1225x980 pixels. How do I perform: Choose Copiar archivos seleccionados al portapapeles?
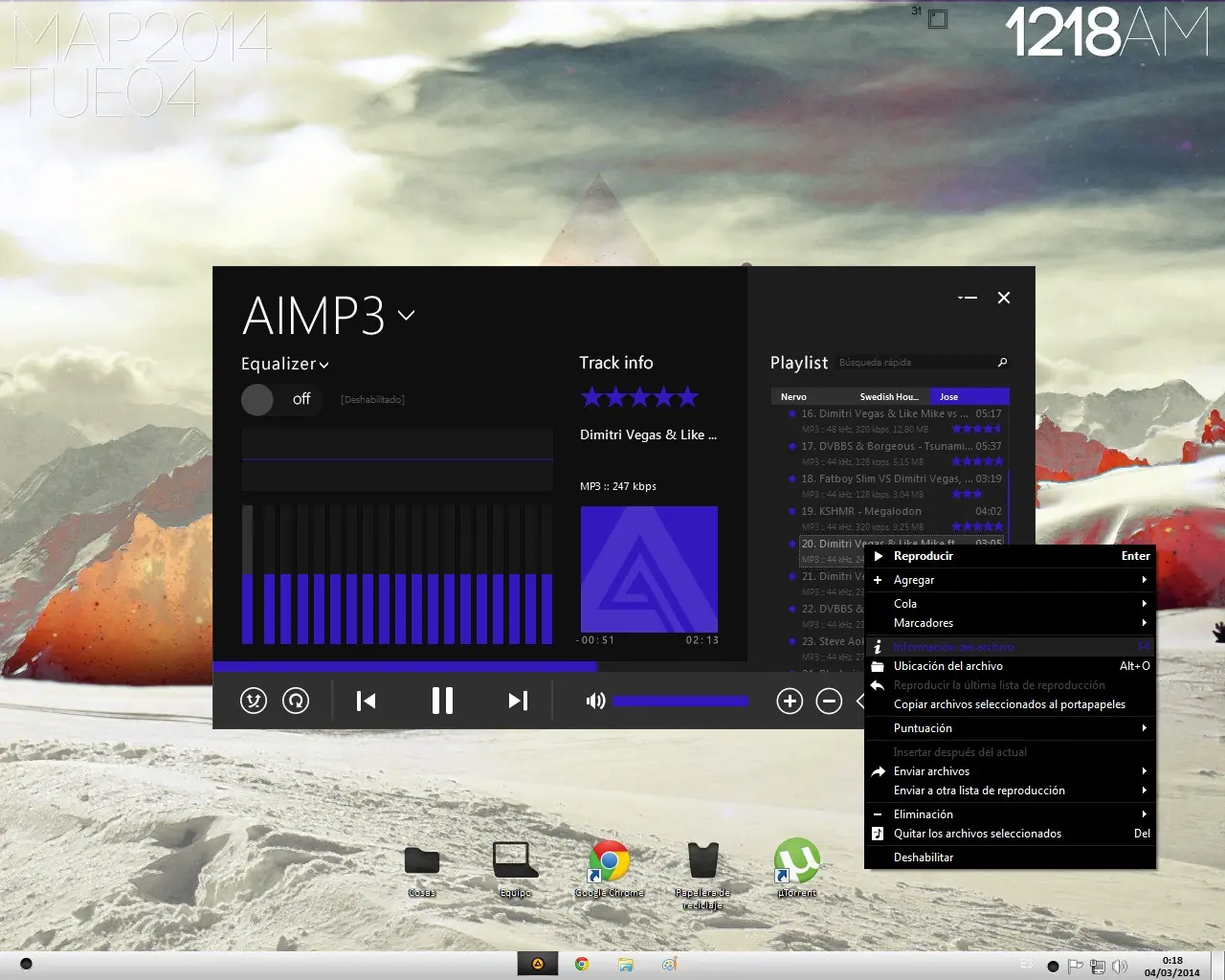(x=1011, y=704)
